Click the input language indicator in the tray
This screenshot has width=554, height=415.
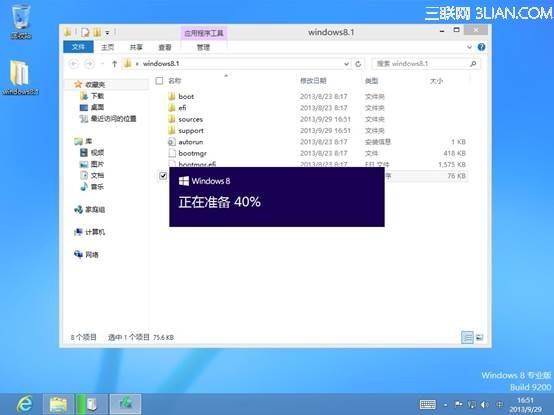(x=499, y=404)
